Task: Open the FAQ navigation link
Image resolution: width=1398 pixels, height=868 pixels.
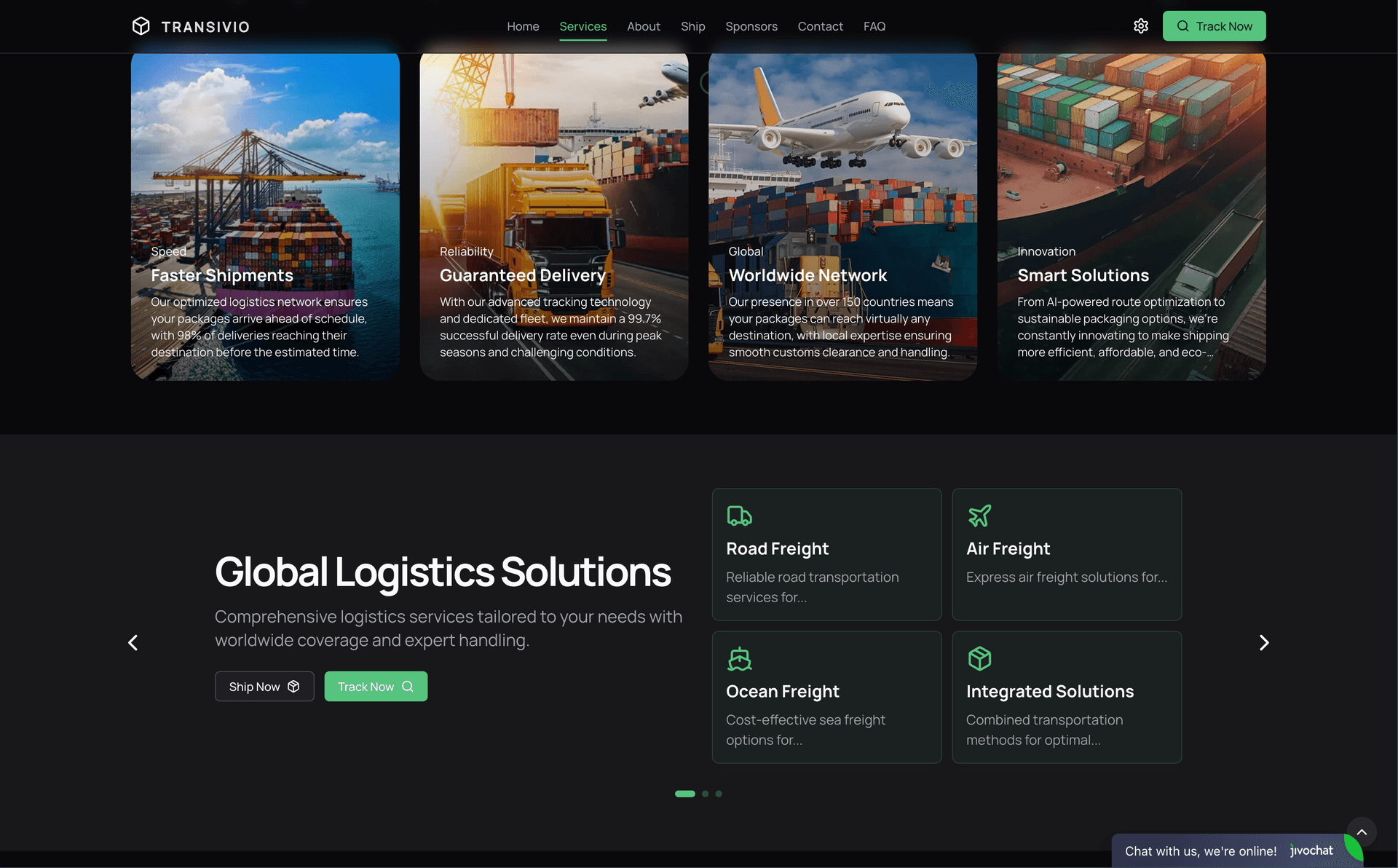Action: coord(874,26)
